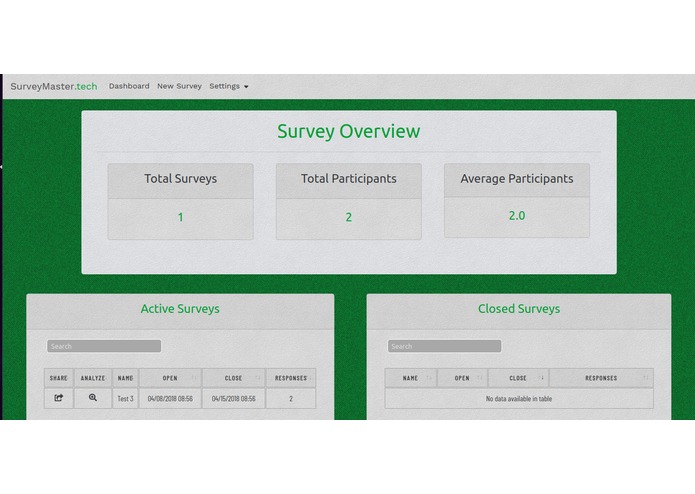
Task: Sort Active Surveys by Share column
Action: pyautogui.click(x=59, y=378)
